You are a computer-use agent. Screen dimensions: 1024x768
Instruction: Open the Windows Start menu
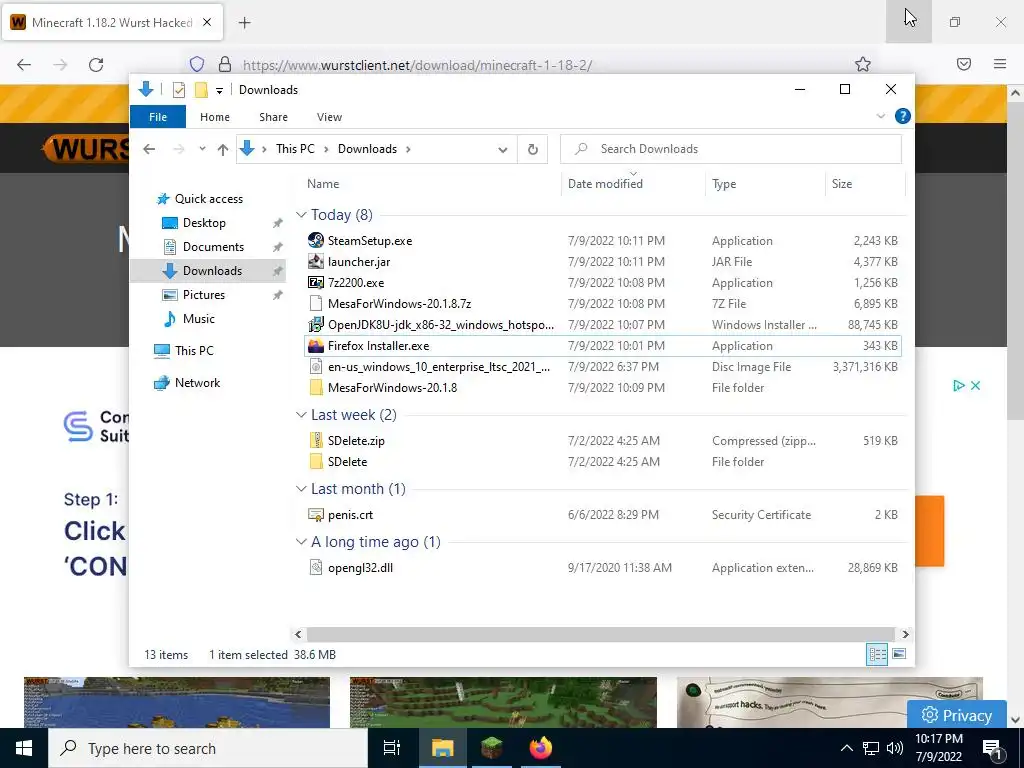[x=24, y=748]
